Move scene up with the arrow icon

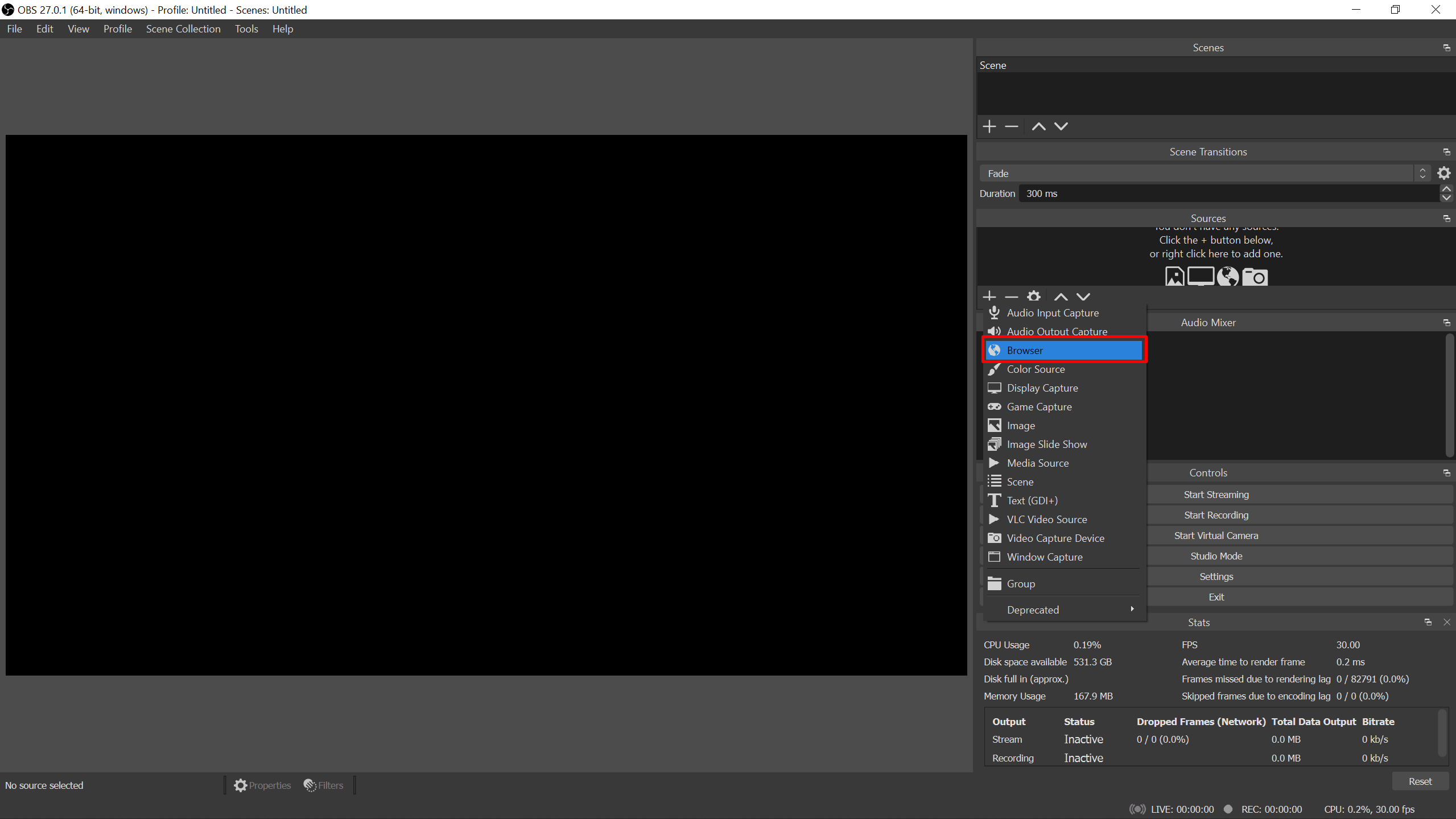point(1038,126)
